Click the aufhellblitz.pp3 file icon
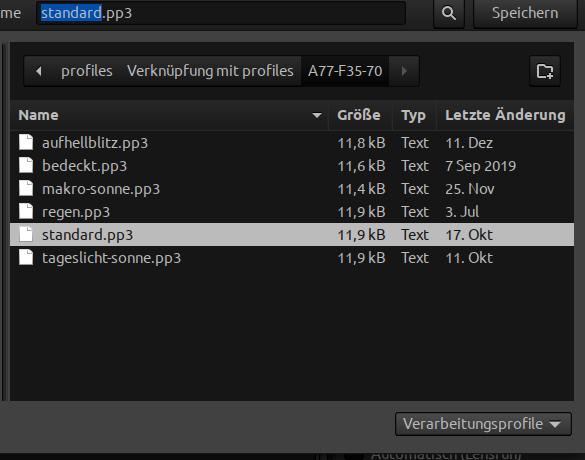585x460 pixels. click(26, 142)
